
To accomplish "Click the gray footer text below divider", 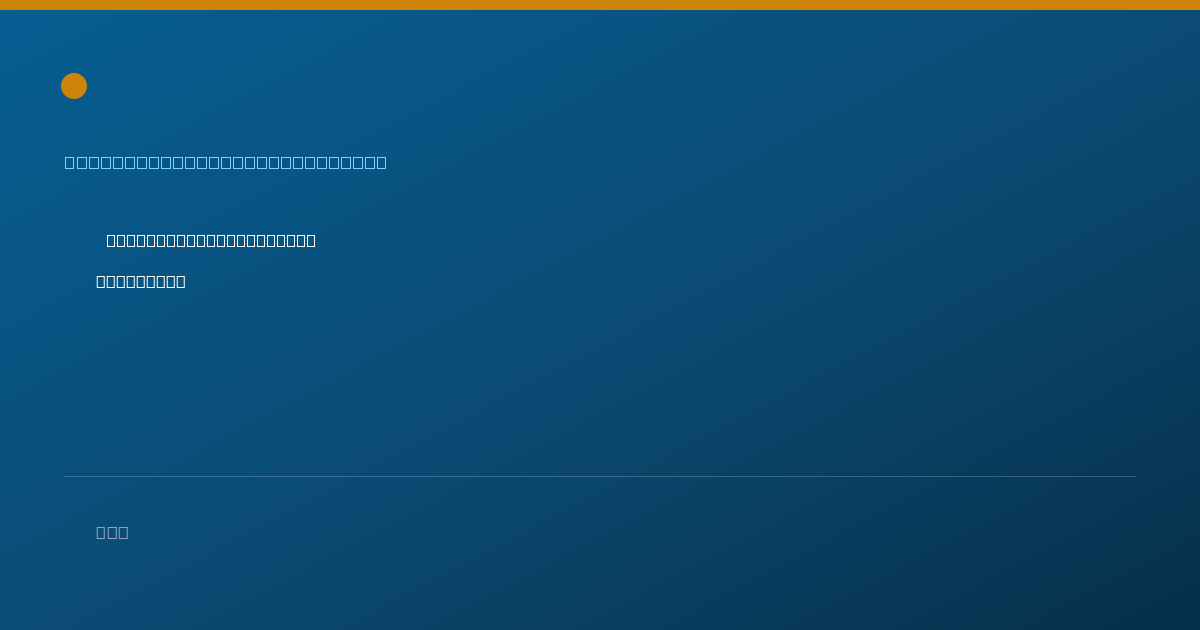I will click(x=112, y=532).
